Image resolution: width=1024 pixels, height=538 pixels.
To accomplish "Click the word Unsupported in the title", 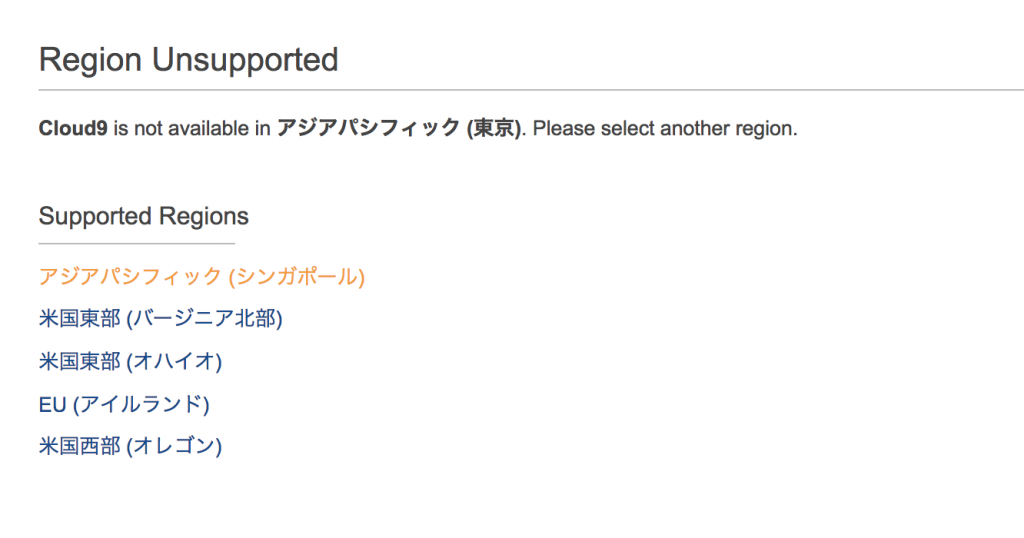I will 246,61.
